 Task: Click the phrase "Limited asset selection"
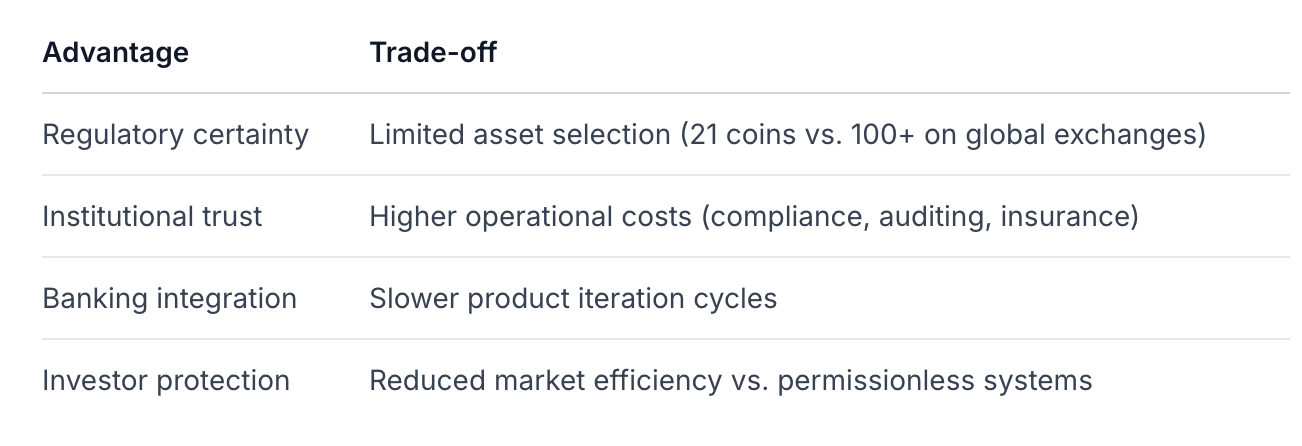[520, 134]
